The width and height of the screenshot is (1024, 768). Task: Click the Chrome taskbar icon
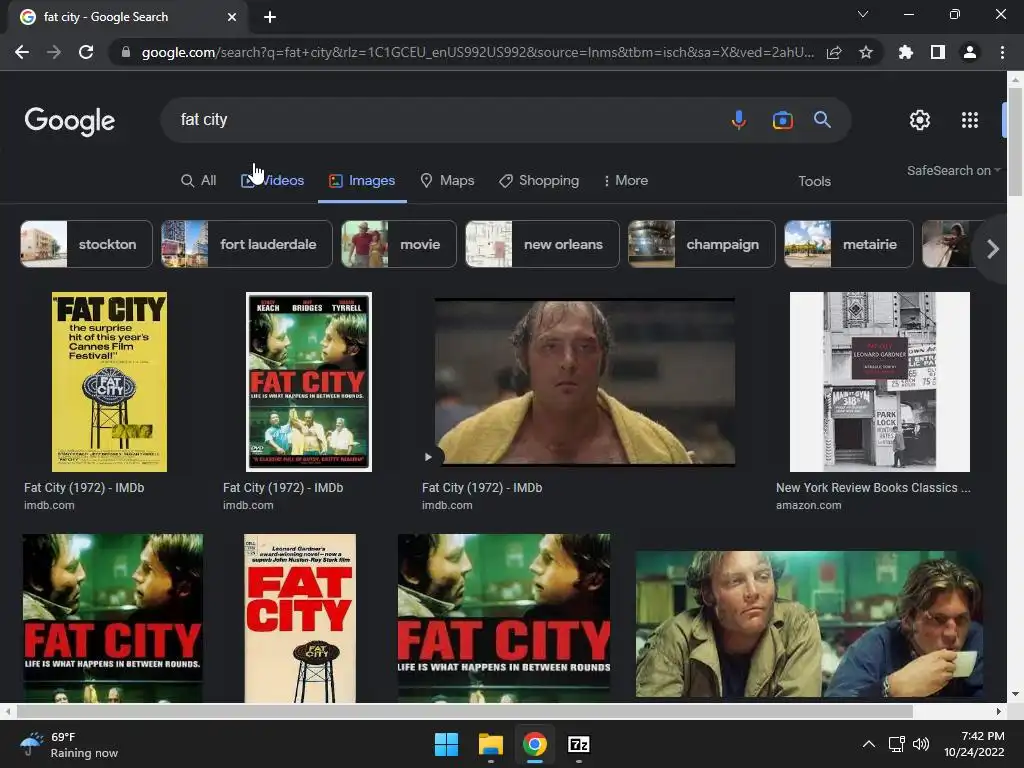point(534,744)
